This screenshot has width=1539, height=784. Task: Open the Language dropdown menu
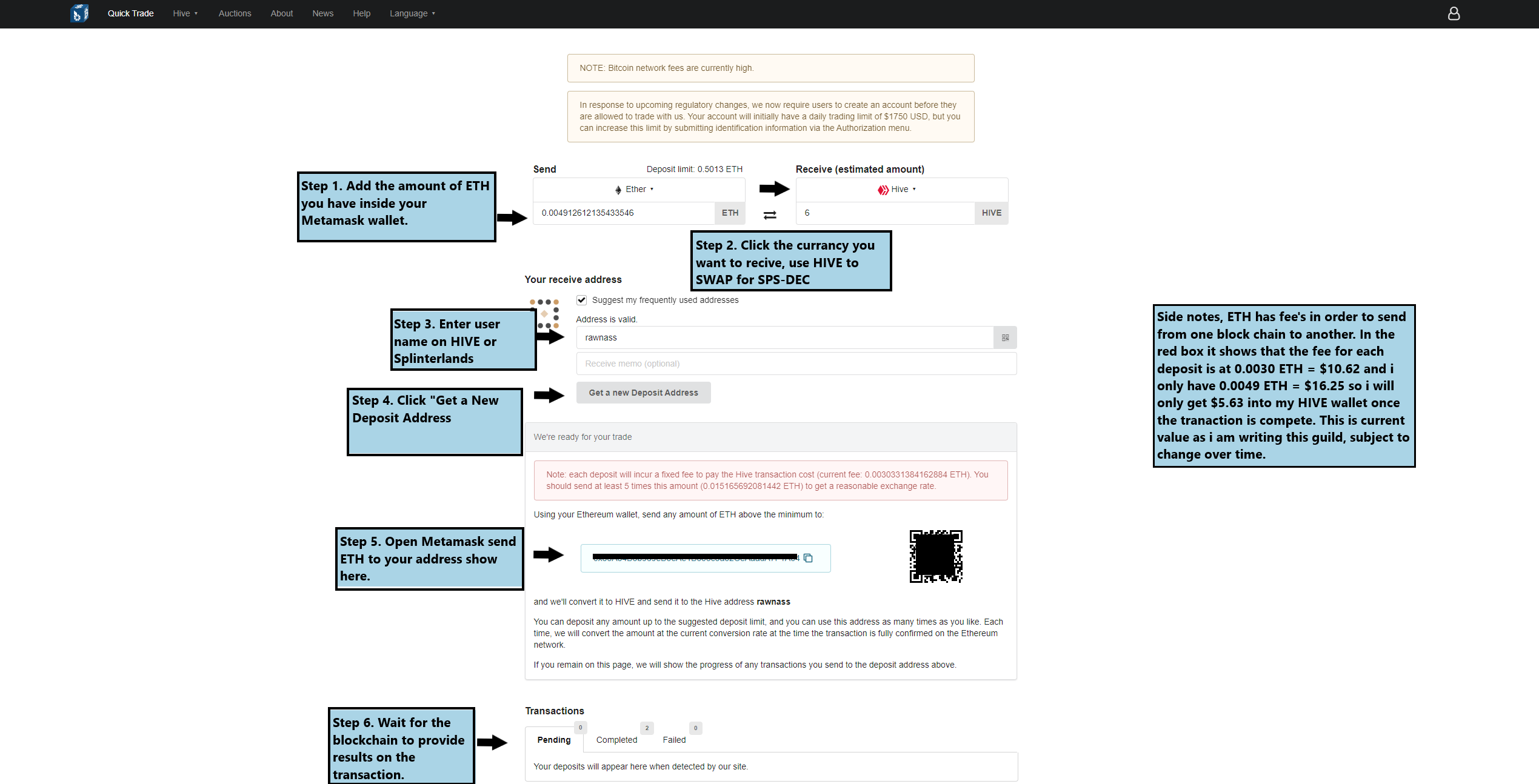(x=412, y=13)
